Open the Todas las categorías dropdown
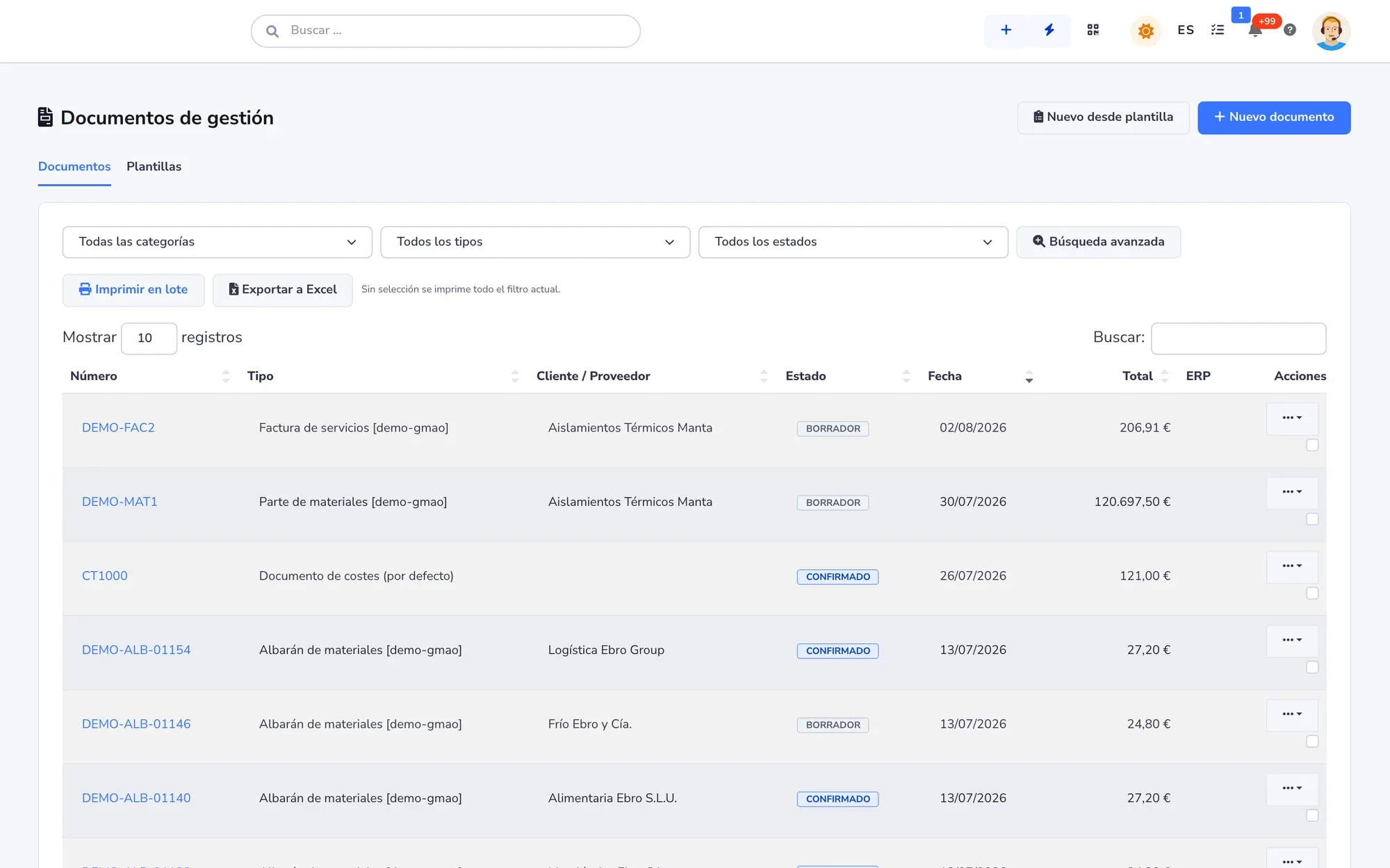 pyautogui.click(x=218, y=242)
